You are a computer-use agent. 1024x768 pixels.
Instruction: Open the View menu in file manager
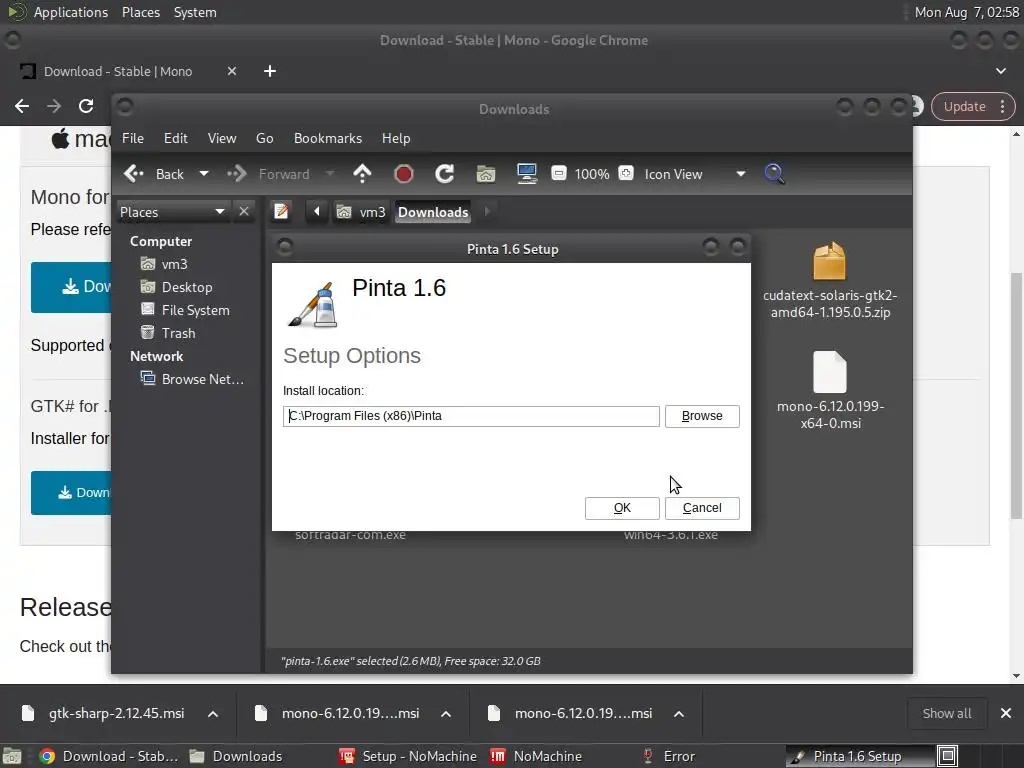[x=222, y=138]
